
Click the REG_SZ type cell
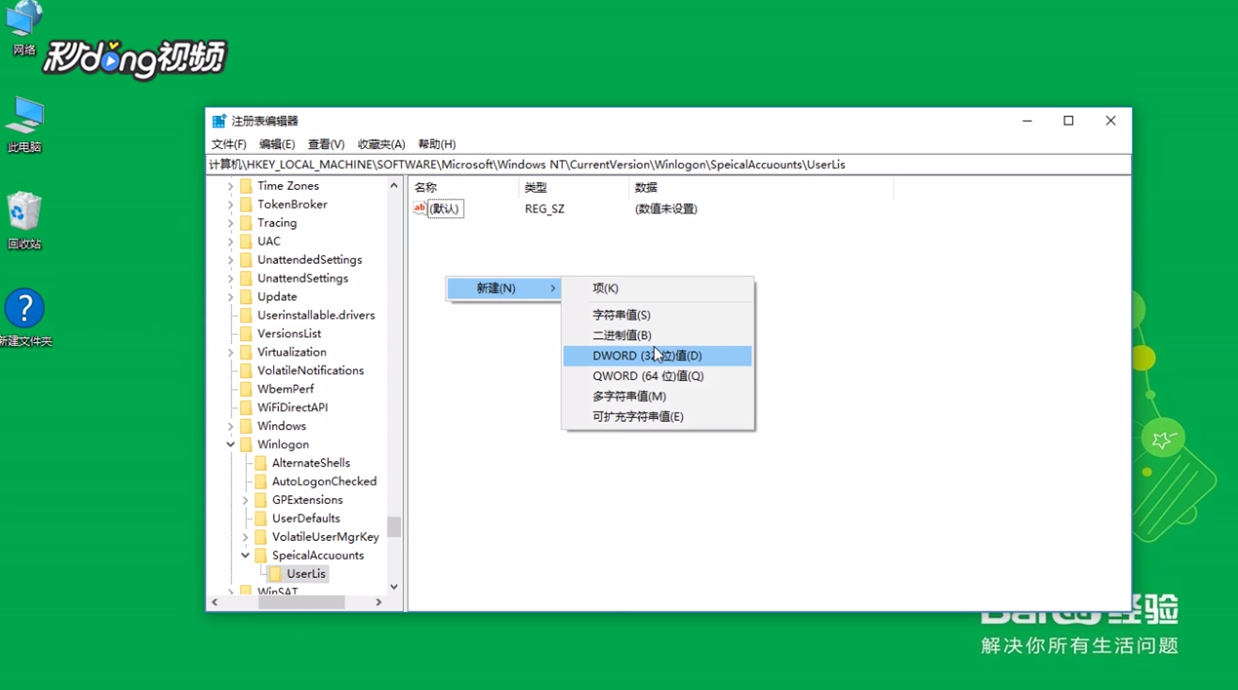[x=545, y=209]
